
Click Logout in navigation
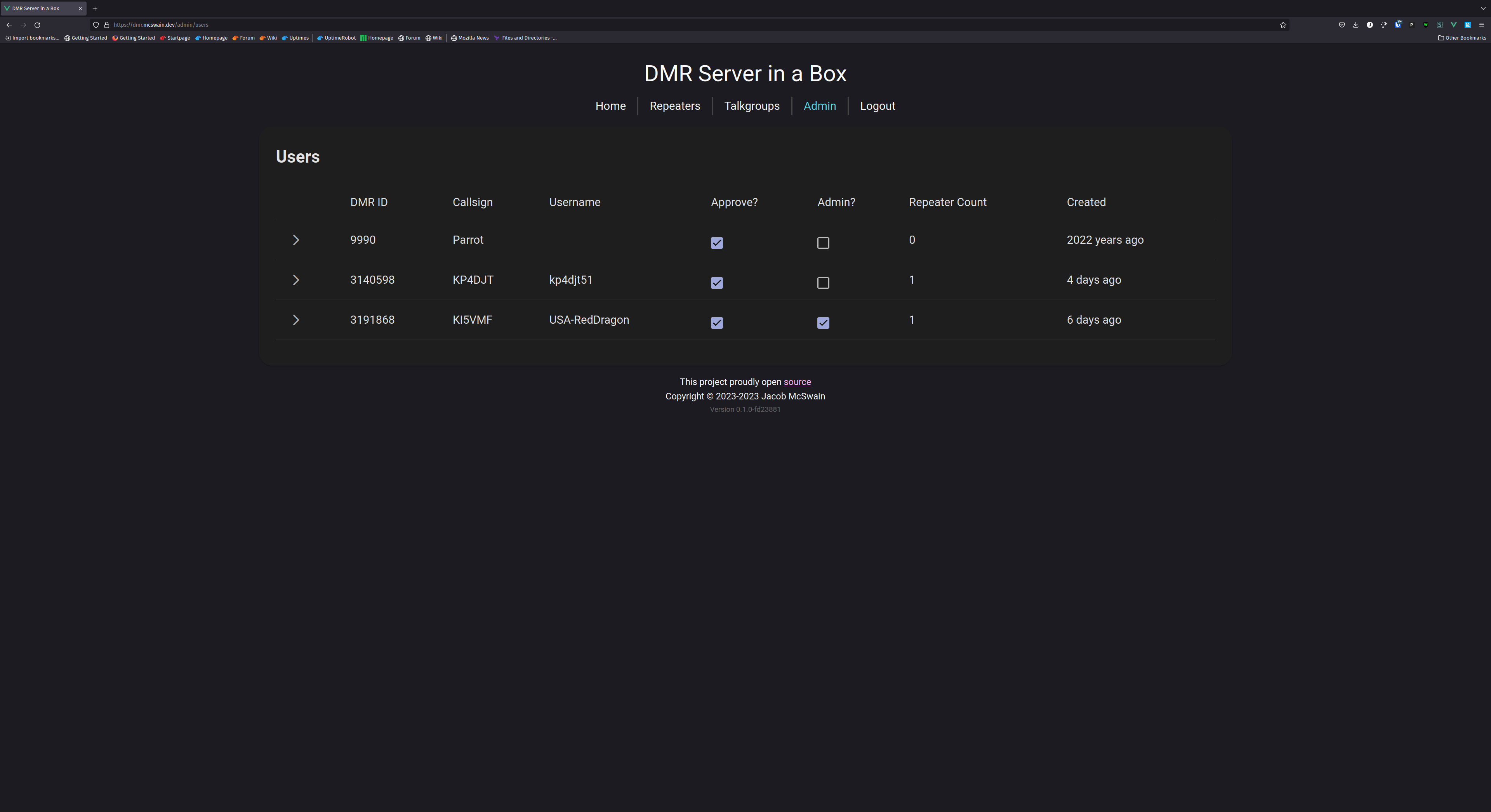878,106
